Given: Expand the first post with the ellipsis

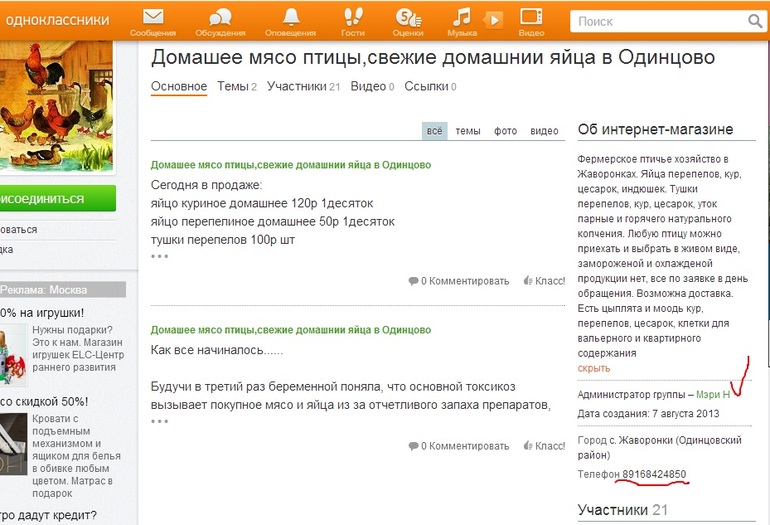Looking at the screenshot, I should click(x=160, y=256).
